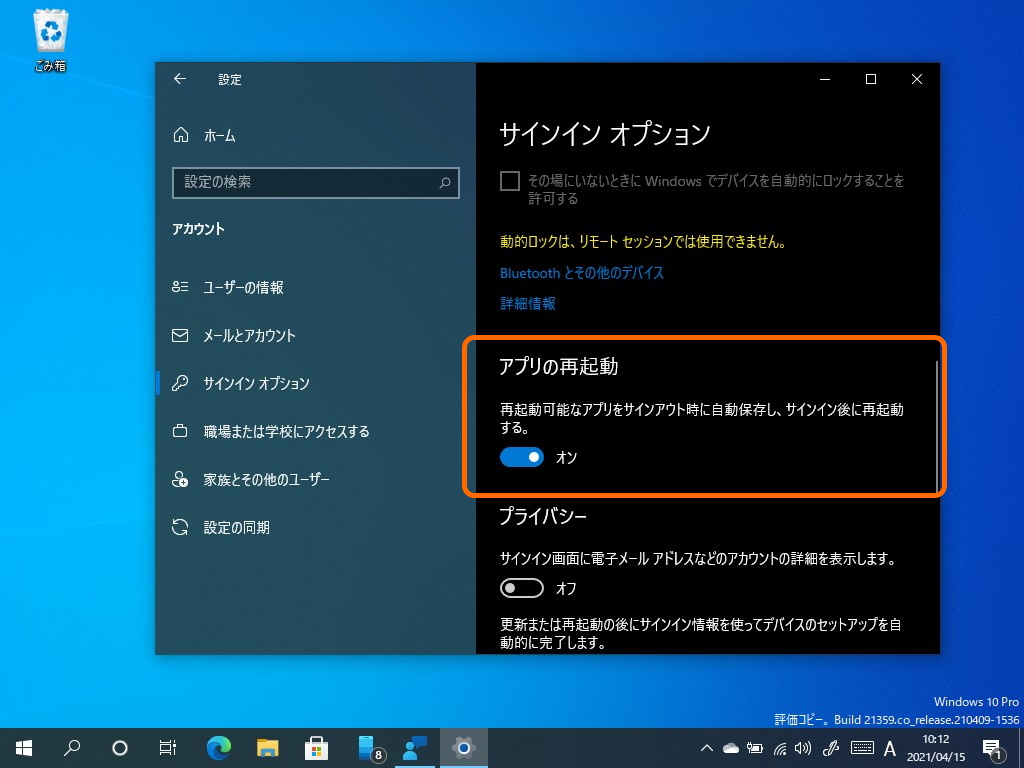Open the OneDrive cloud icon in tray

[730, 748]
